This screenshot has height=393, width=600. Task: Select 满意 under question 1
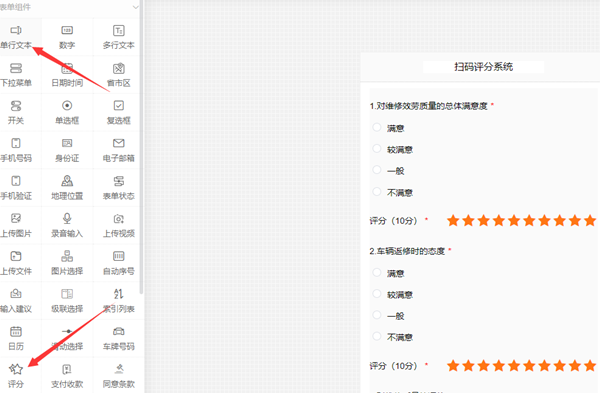tap(377, 127)
